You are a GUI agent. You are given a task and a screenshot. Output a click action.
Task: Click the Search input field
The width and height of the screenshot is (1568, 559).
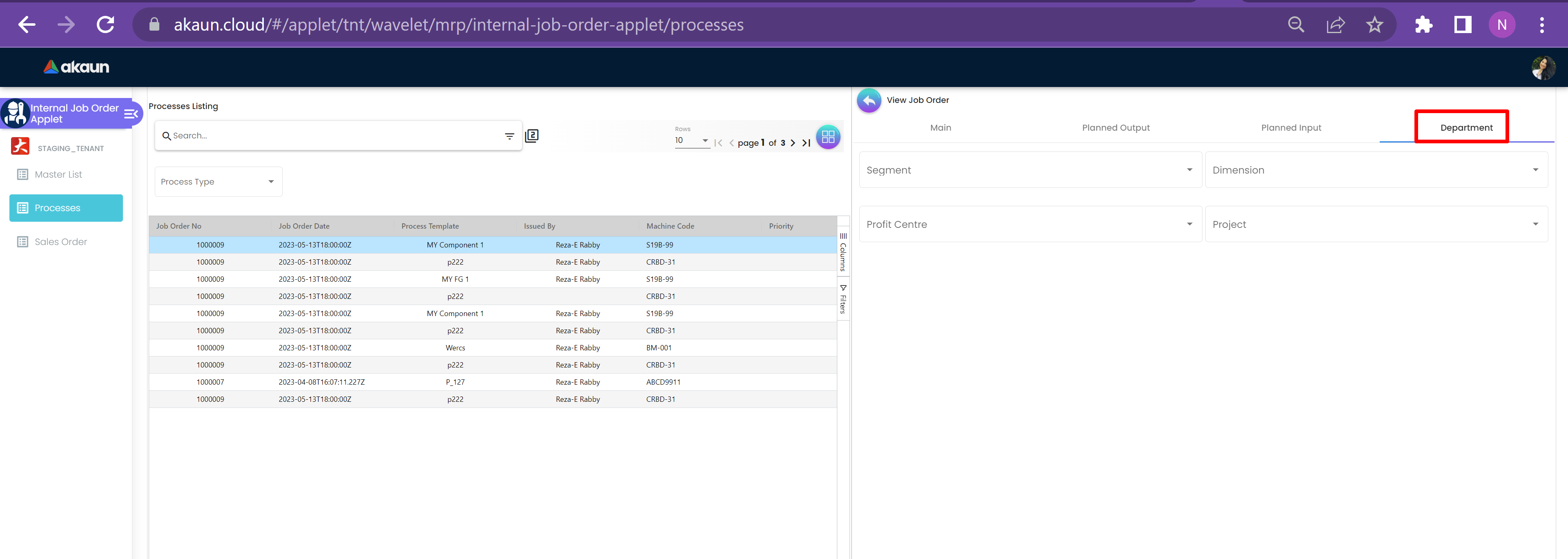329,136
